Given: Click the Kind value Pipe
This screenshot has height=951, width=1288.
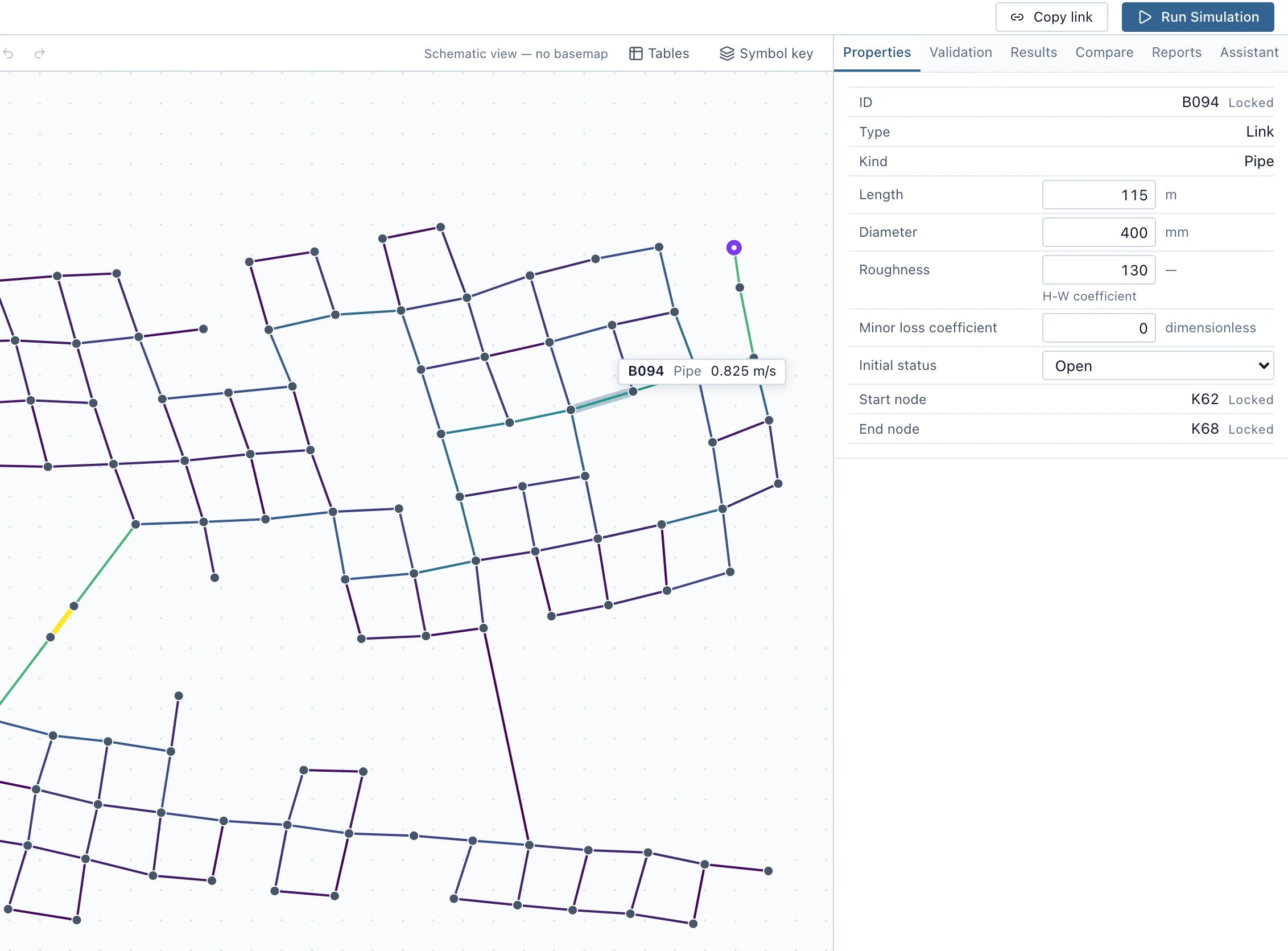Looking at the screenshot, I should [1258, 162].
